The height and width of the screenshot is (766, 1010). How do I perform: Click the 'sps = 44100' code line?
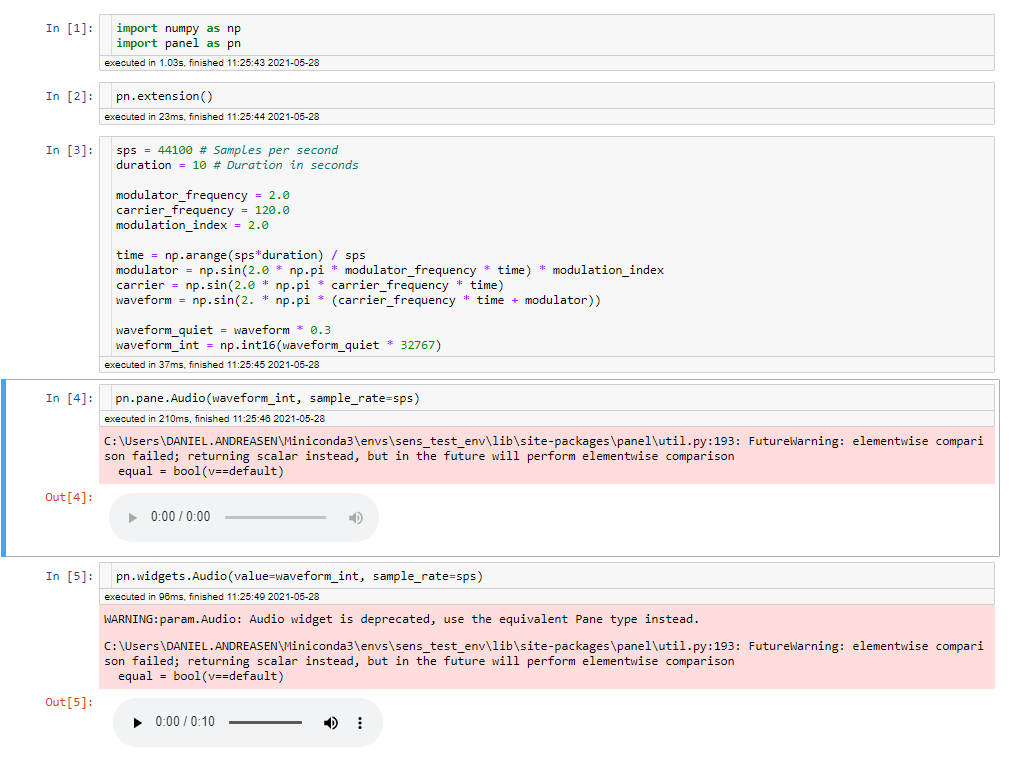point(227,150)
